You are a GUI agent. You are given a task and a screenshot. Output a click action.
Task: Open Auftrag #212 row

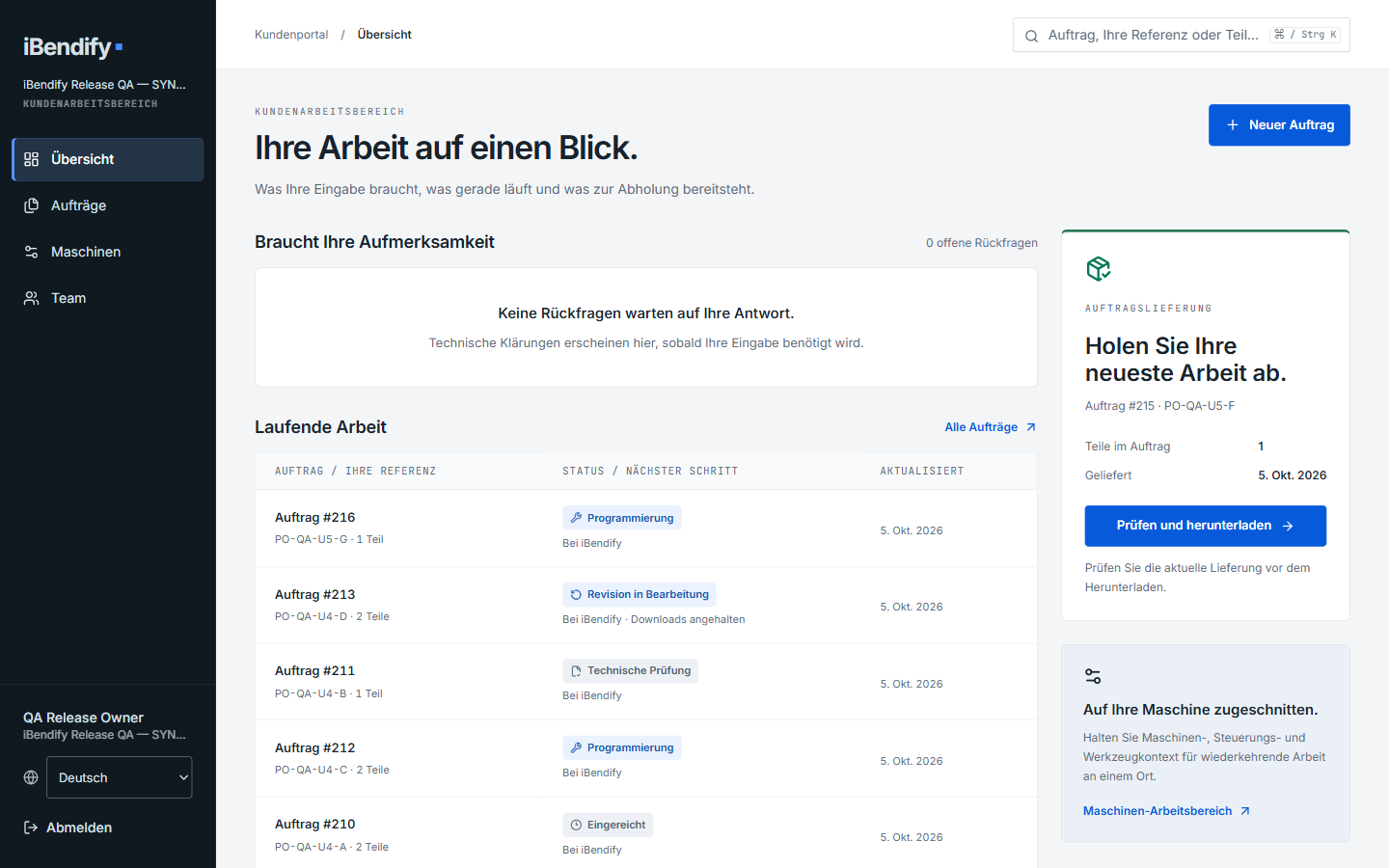pos(646,759)
